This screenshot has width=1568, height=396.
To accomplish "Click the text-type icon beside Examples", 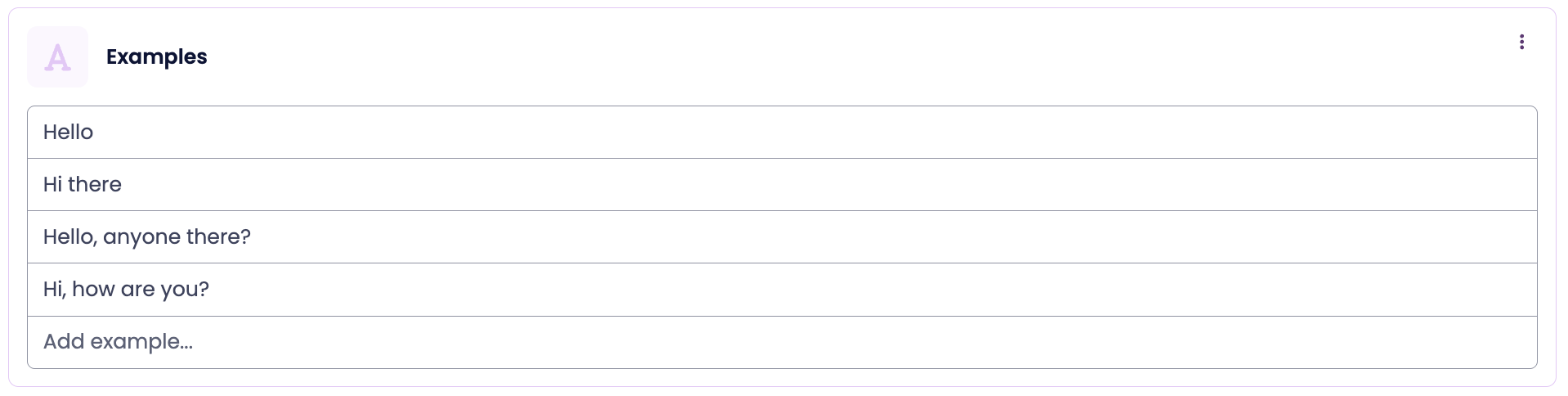I will (x=57, y=57).
